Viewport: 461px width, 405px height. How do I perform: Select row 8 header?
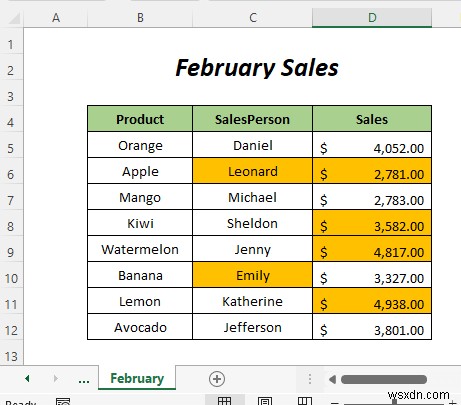(11, 226)
